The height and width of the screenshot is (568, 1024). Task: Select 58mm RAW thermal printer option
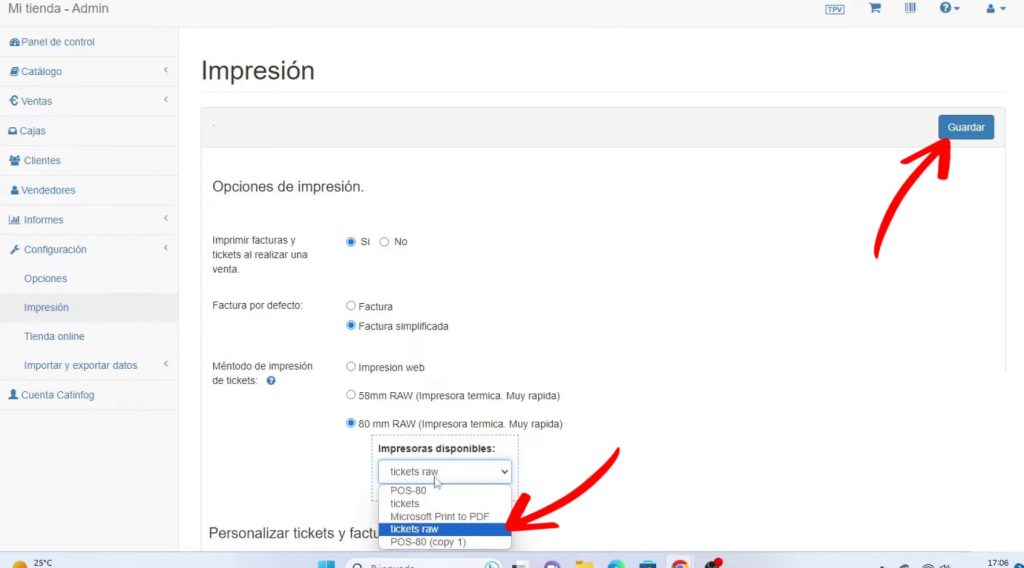pyautogui.click(x=351, y=395)
